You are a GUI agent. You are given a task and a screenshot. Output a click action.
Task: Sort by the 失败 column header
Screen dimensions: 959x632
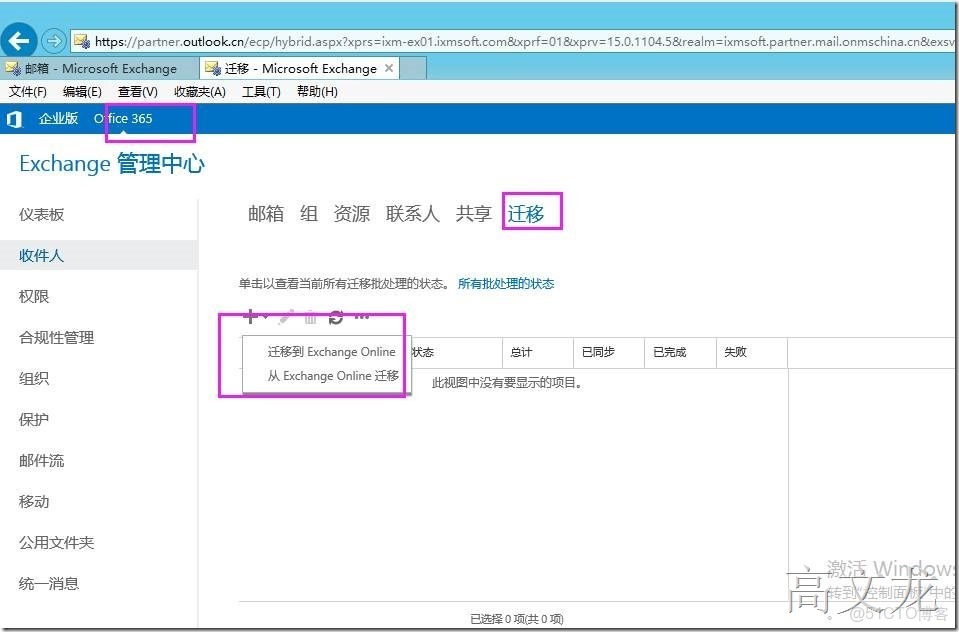(x=729, y=352)
